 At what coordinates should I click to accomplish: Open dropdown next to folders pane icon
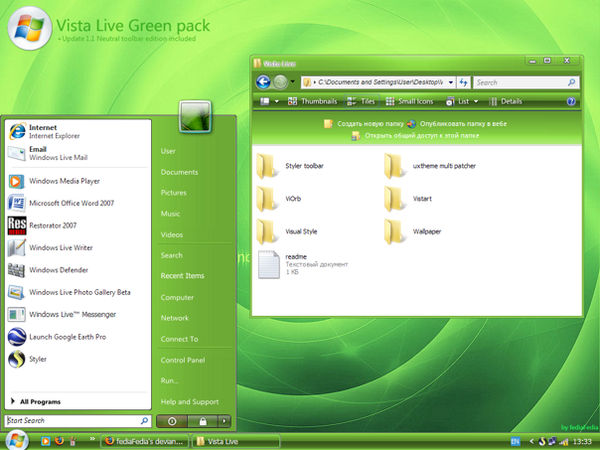point(277,101)
